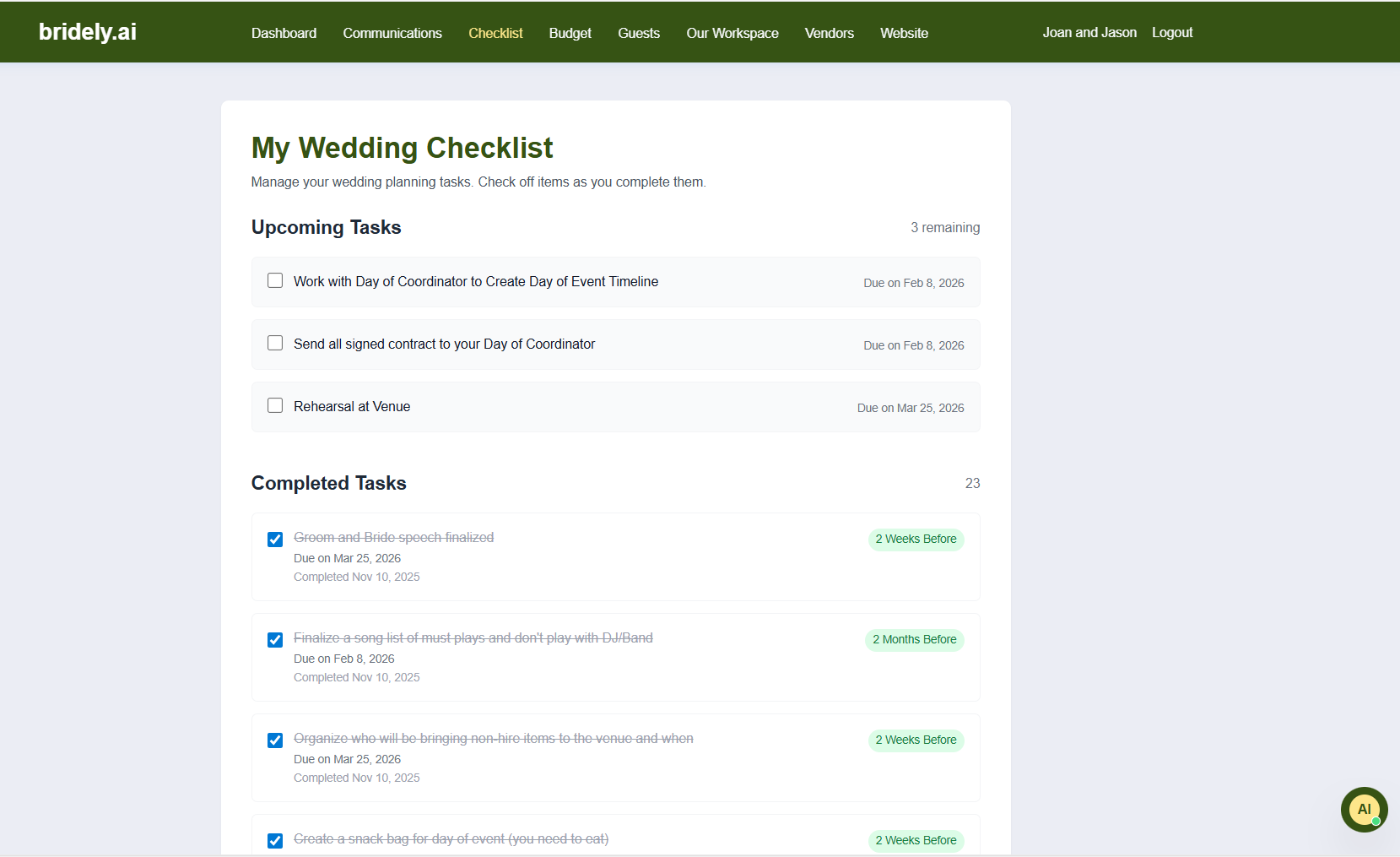Uncheck Groom and Bride speech finalized
The width and height of the screenshot is (1400, 857).
coord(275,540)
